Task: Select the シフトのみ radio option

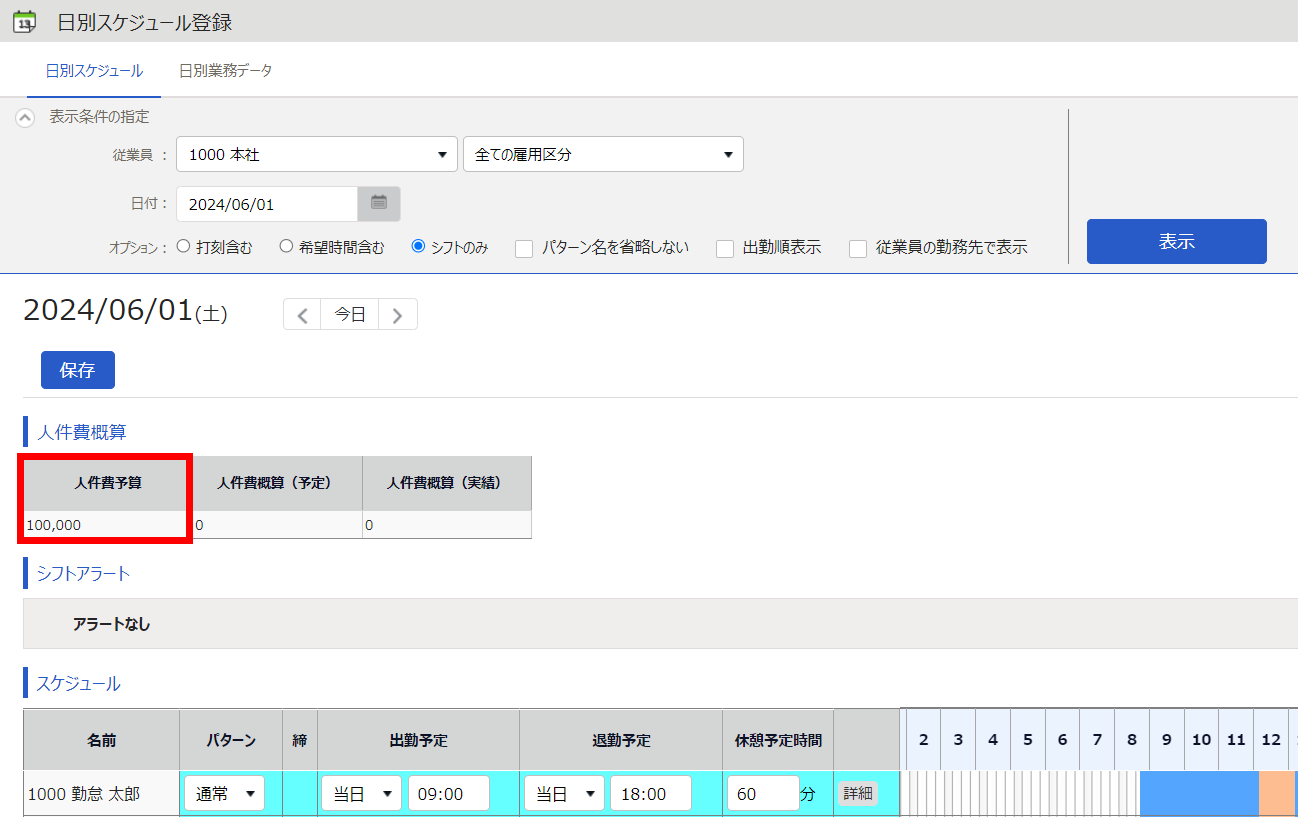Action: pyautogui.click(x=419, y=246)
